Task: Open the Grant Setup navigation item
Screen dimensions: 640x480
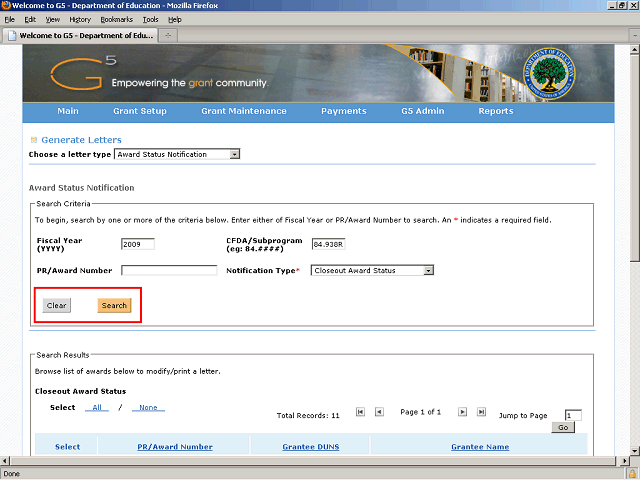Action: pos(140,111)
